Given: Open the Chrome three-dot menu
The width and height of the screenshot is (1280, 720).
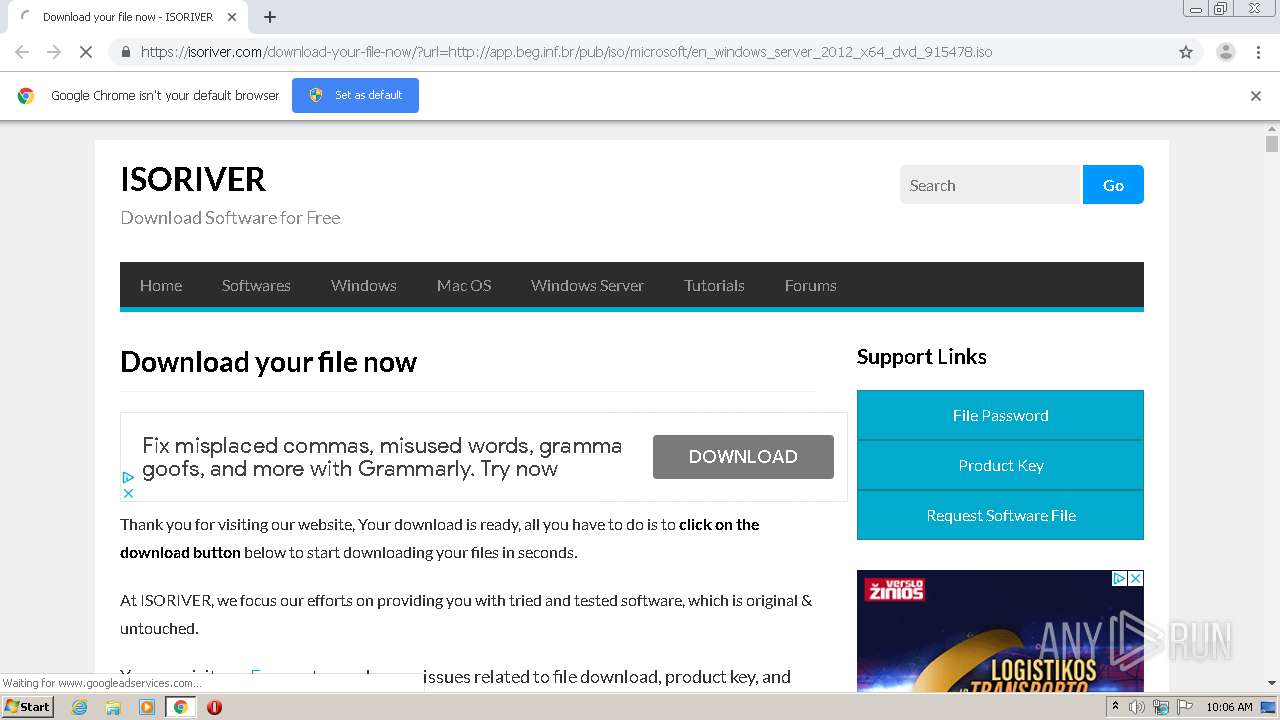Looking at the screenshot, I should (1258, 52).
